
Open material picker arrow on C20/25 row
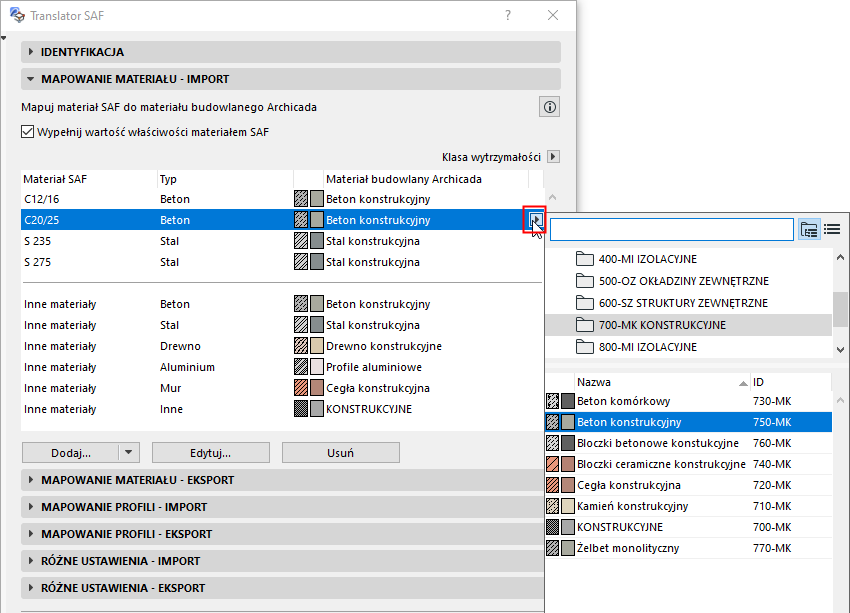pyautogui.click(x=536, y=220)
